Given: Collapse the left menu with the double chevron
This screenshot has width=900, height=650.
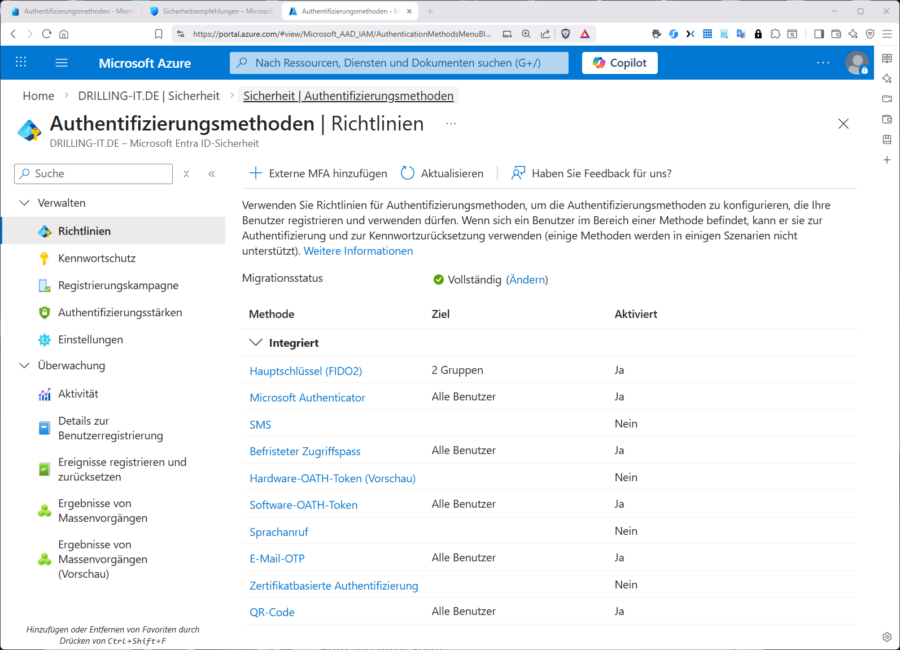Looking at the screenshot, I should (210, 174).
